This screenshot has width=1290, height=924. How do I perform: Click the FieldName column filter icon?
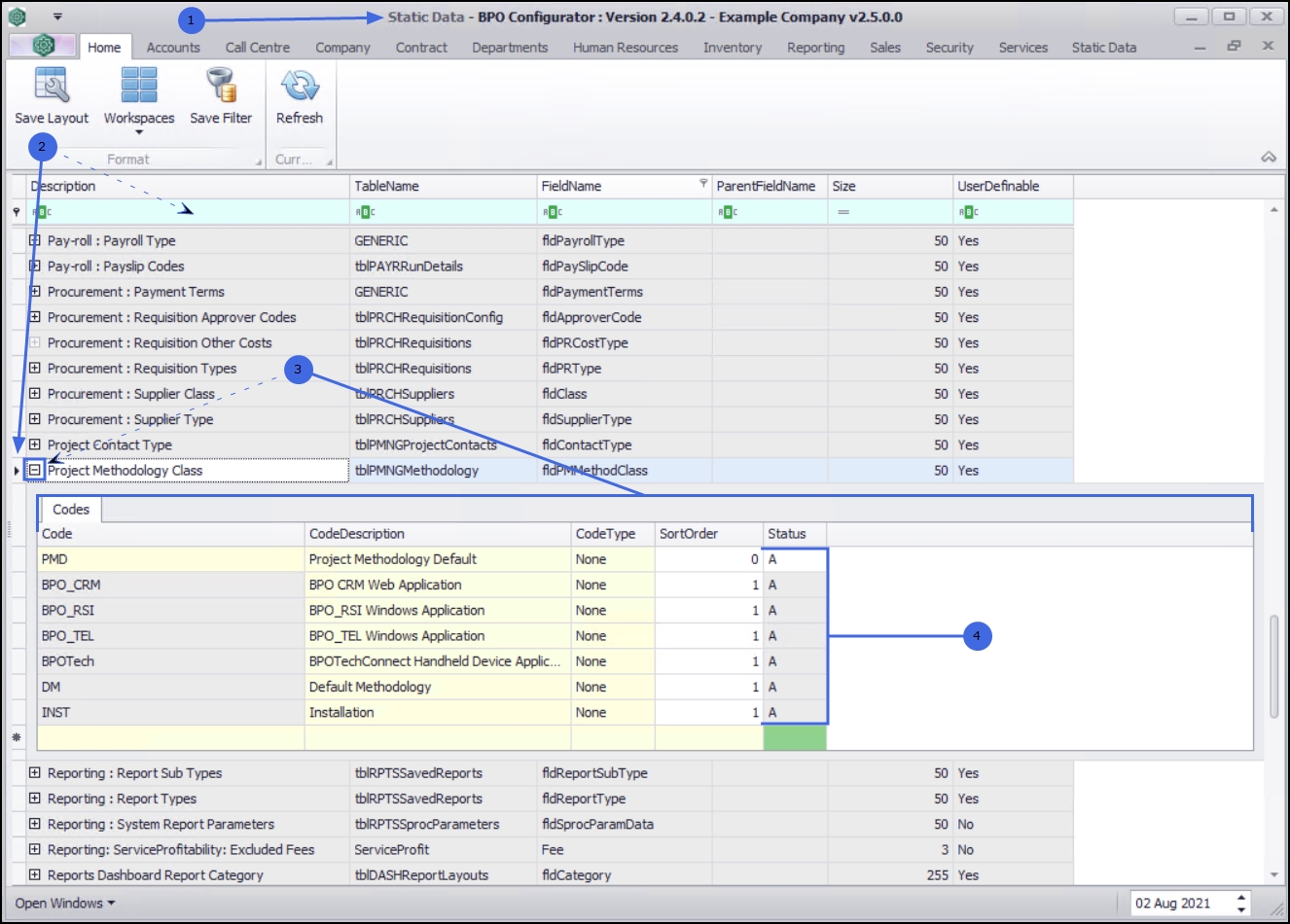coord(703,184)
